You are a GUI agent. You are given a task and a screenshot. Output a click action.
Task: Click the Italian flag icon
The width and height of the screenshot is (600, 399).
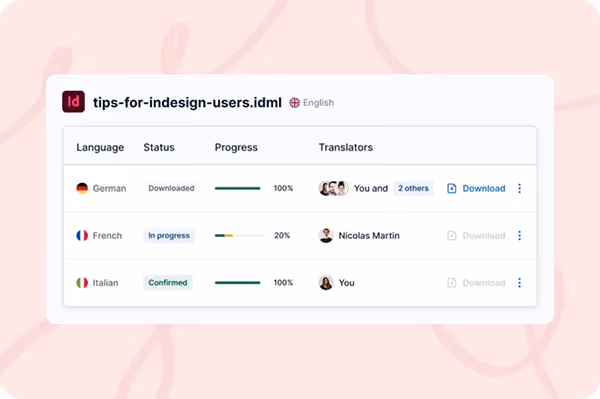tap(82, 283)
